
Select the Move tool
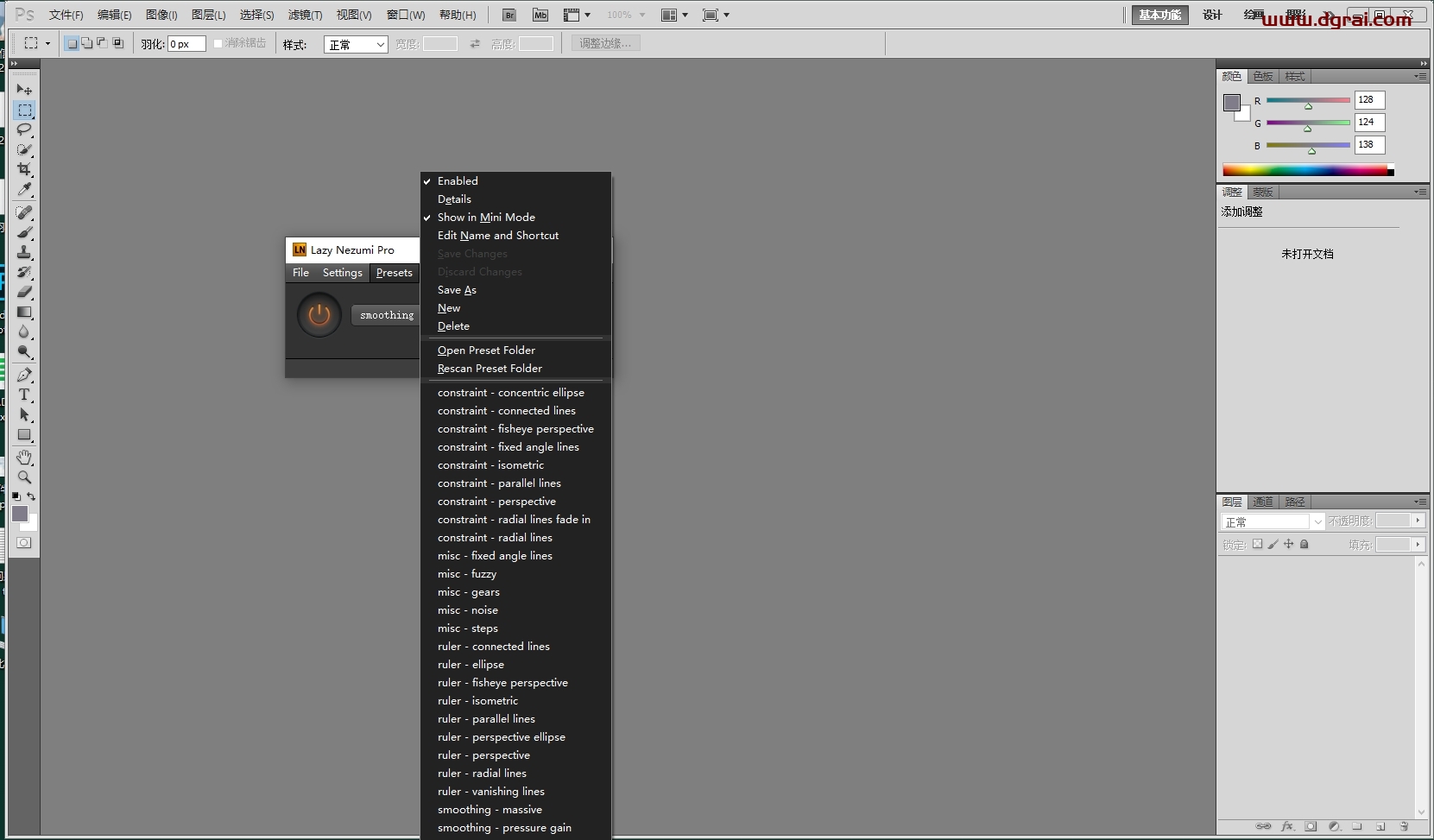coord(24,90)
